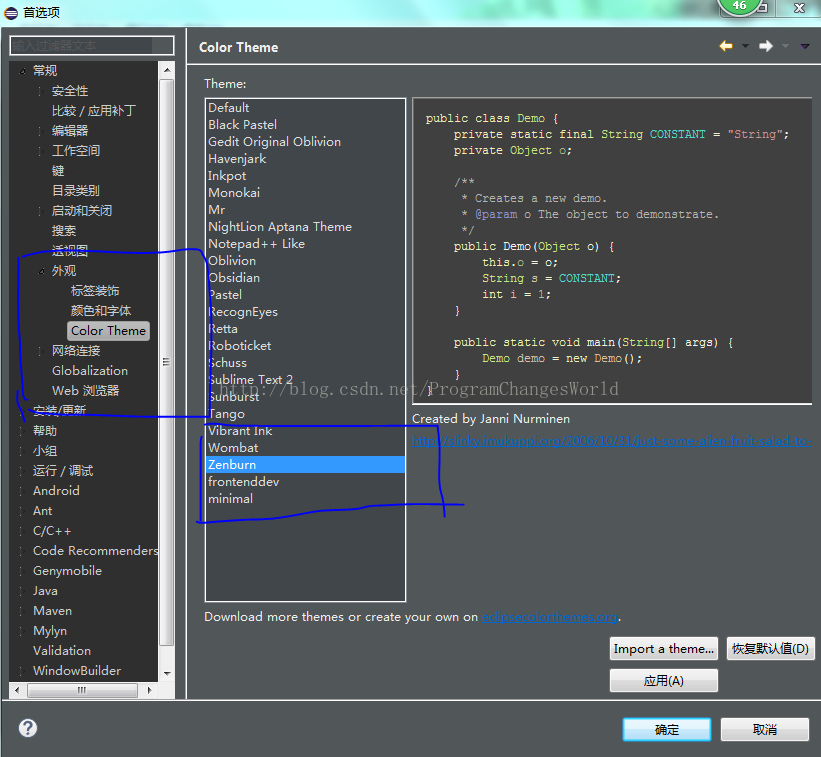Open the 颜色和字体 preferences page
Screen dimensions: 821x757
click(101, 311)
